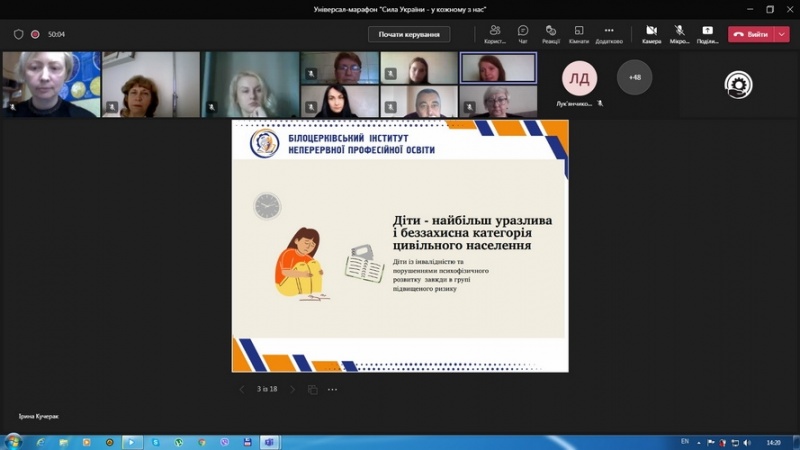Select the ЛД participant avatar

pos(579,77)
